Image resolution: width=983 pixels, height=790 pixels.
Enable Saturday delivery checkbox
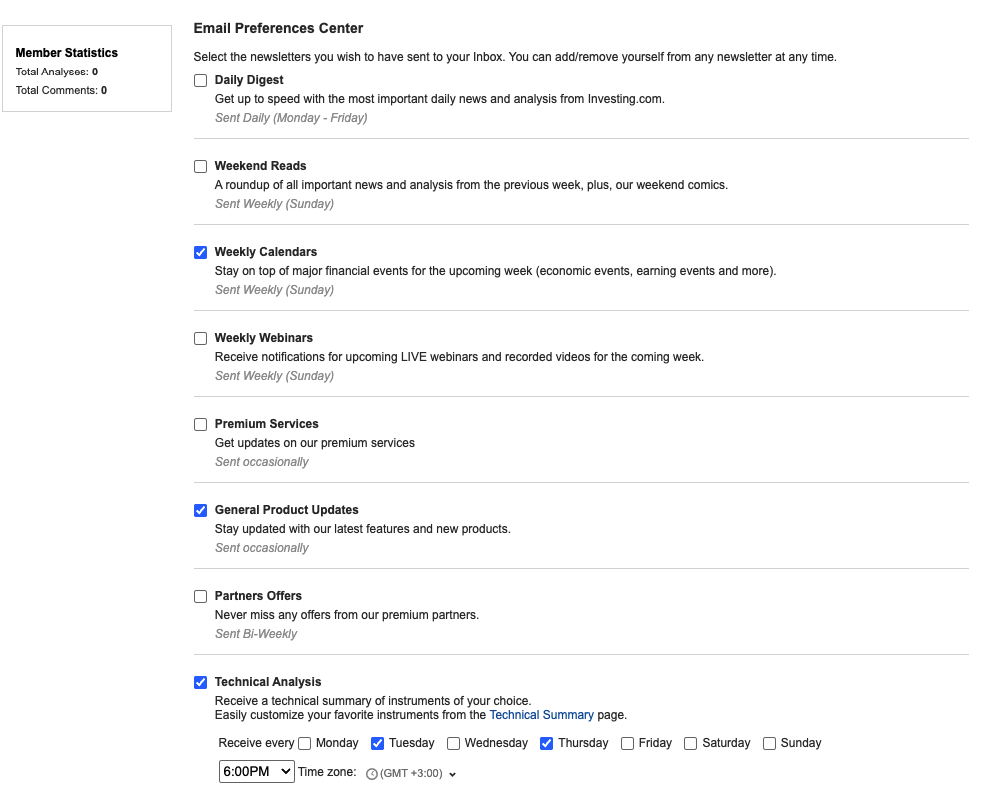click(691, 744)
